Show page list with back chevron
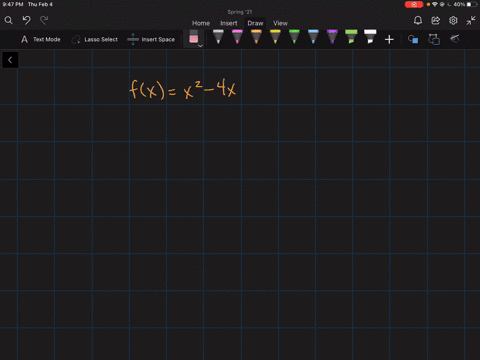 click(10, 60)
